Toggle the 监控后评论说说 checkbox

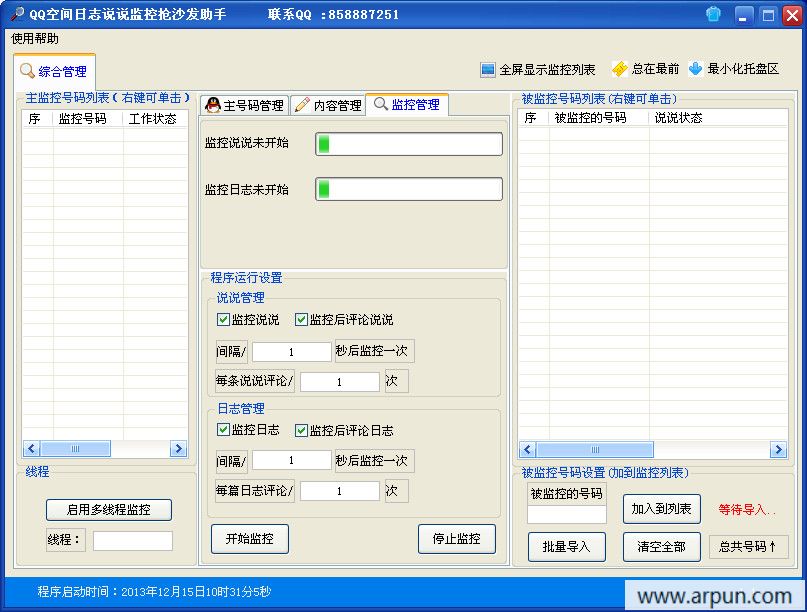click(301, 320)
